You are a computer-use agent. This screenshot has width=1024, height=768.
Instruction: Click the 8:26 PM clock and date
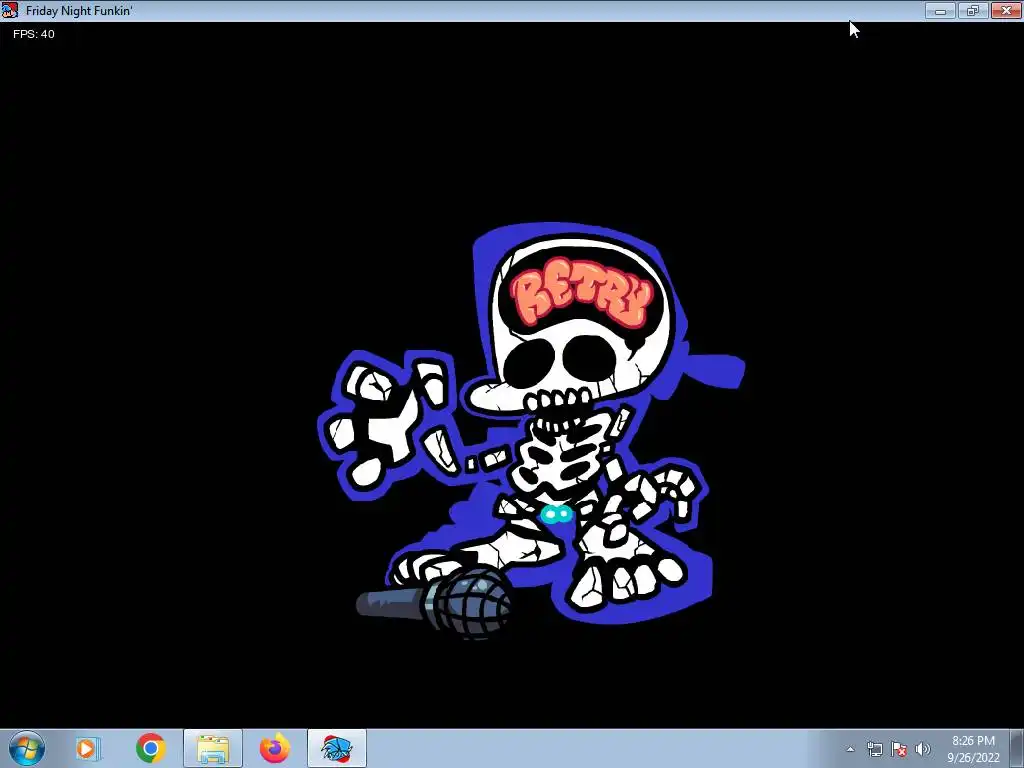coord(973,749)
